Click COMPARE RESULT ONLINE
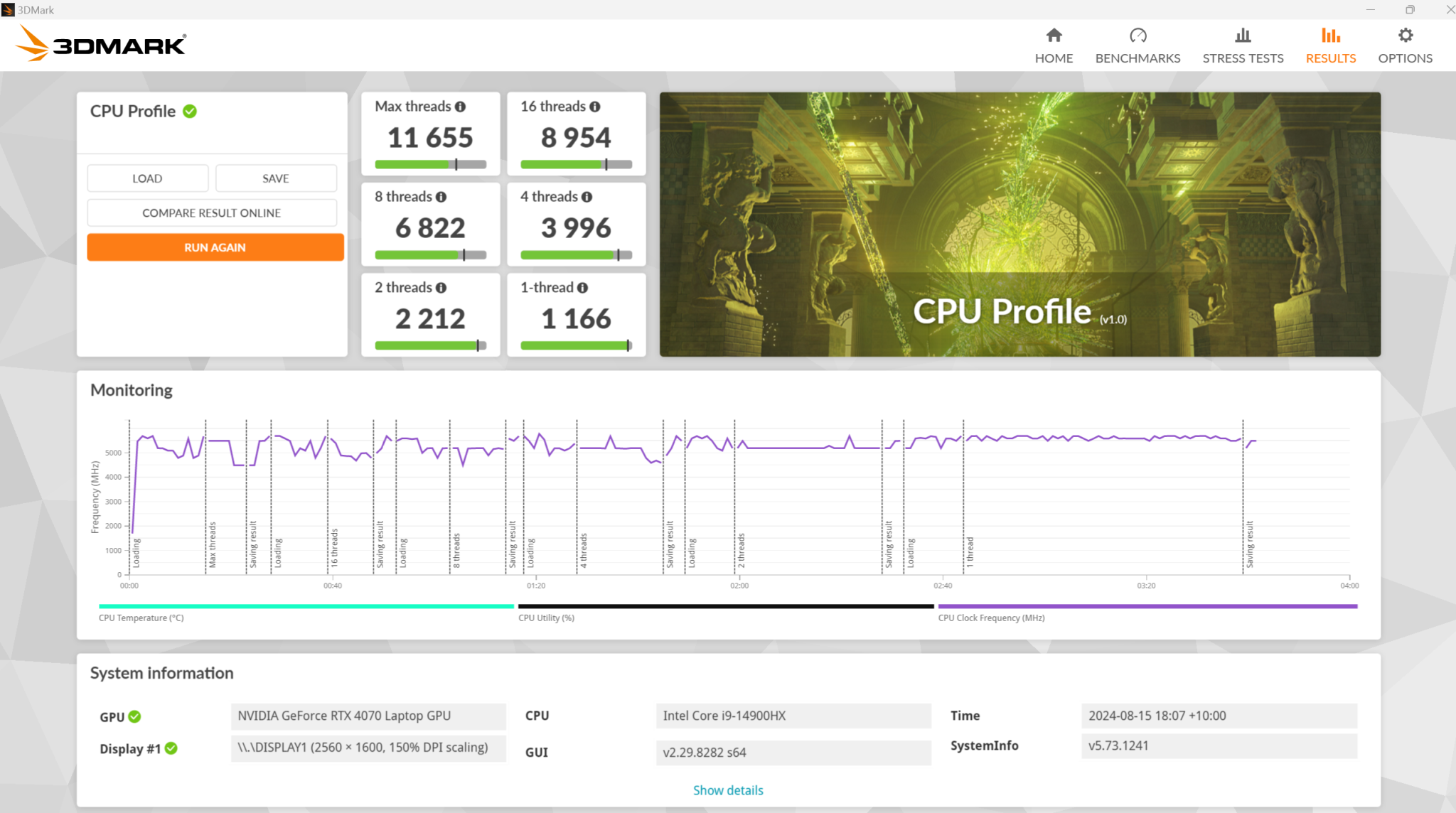This screenshot has width=1456, height=813. click(211, 212)
